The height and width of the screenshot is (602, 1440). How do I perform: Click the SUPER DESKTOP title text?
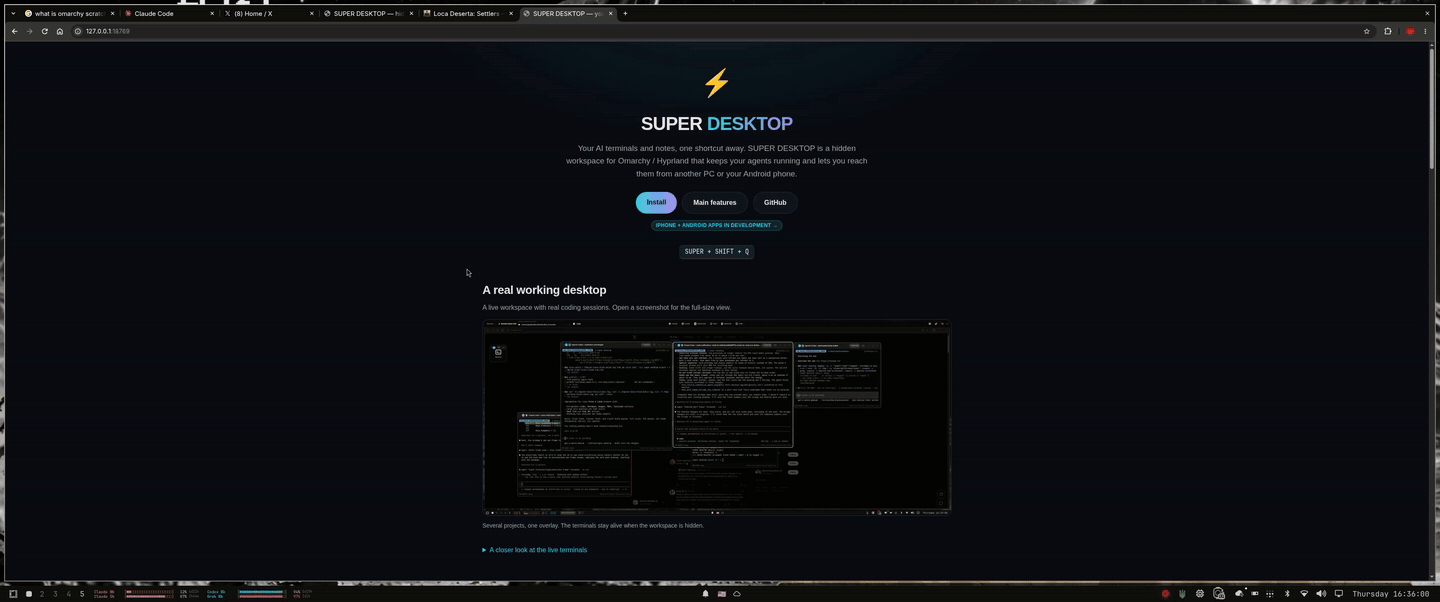pyautogui.click(x=716, y=123)
